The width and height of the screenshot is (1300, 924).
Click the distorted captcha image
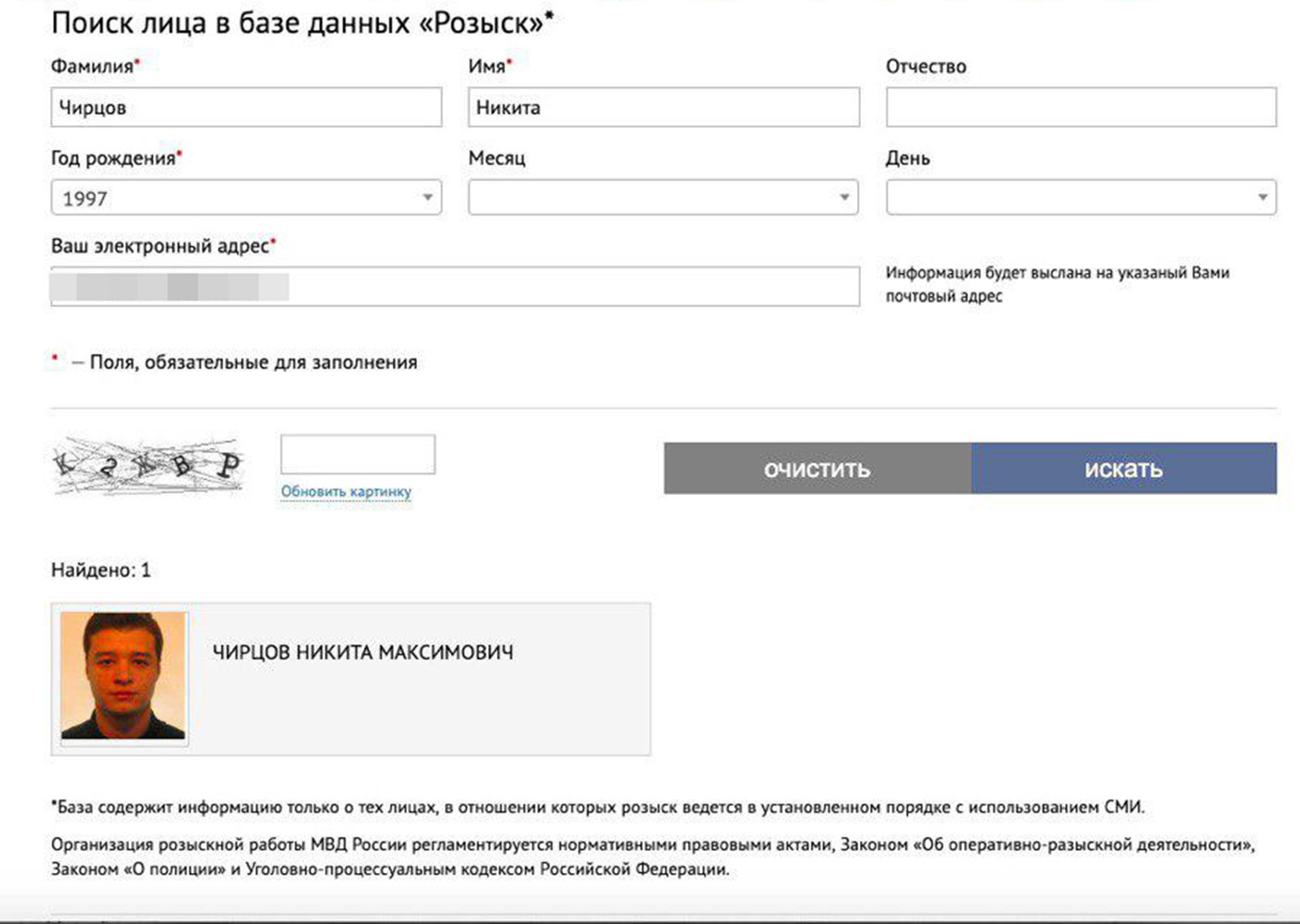tap(148, 466)
